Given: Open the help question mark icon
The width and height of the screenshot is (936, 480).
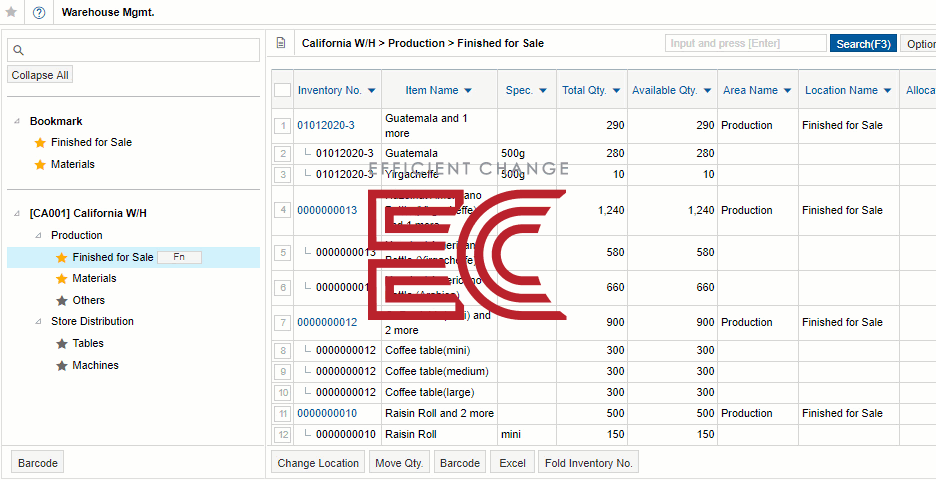Looking at the screenshot, I should pyautogui.click(x=39, y=13).
